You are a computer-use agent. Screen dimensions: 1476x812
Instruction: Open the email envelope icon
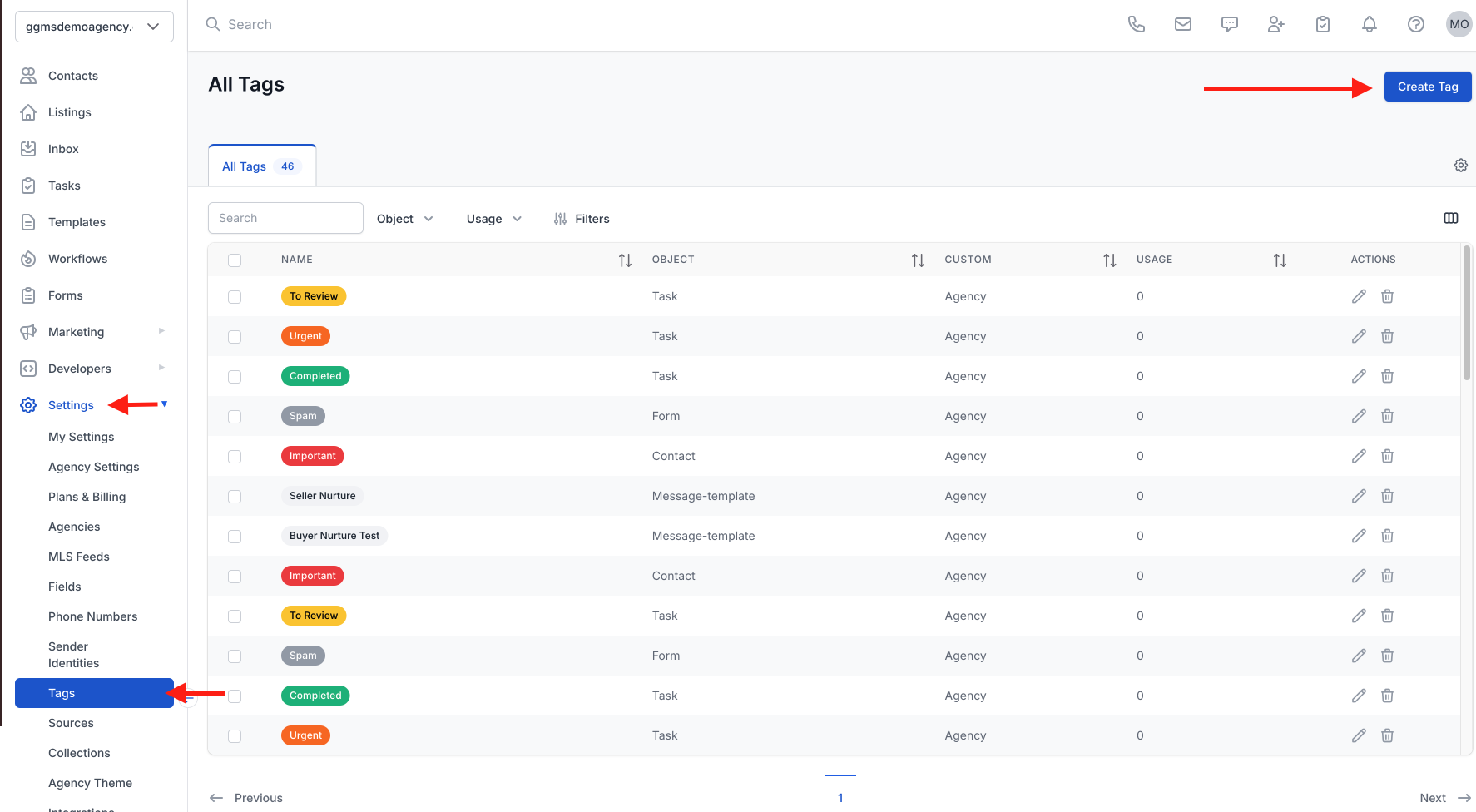pyautogui.click(x=1182, y=25)
